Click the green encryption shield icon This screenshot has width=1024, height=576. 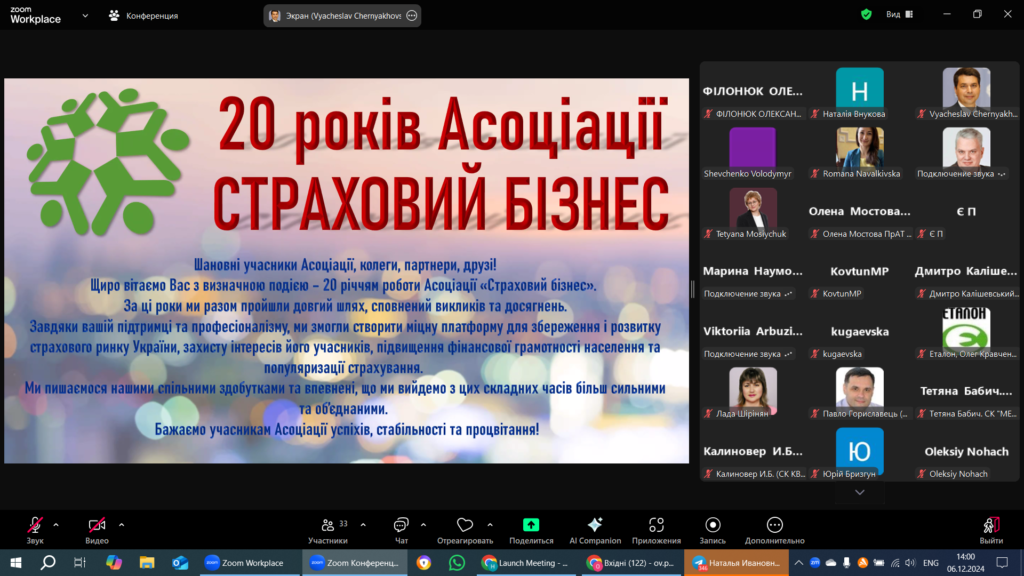coord(866,14)
